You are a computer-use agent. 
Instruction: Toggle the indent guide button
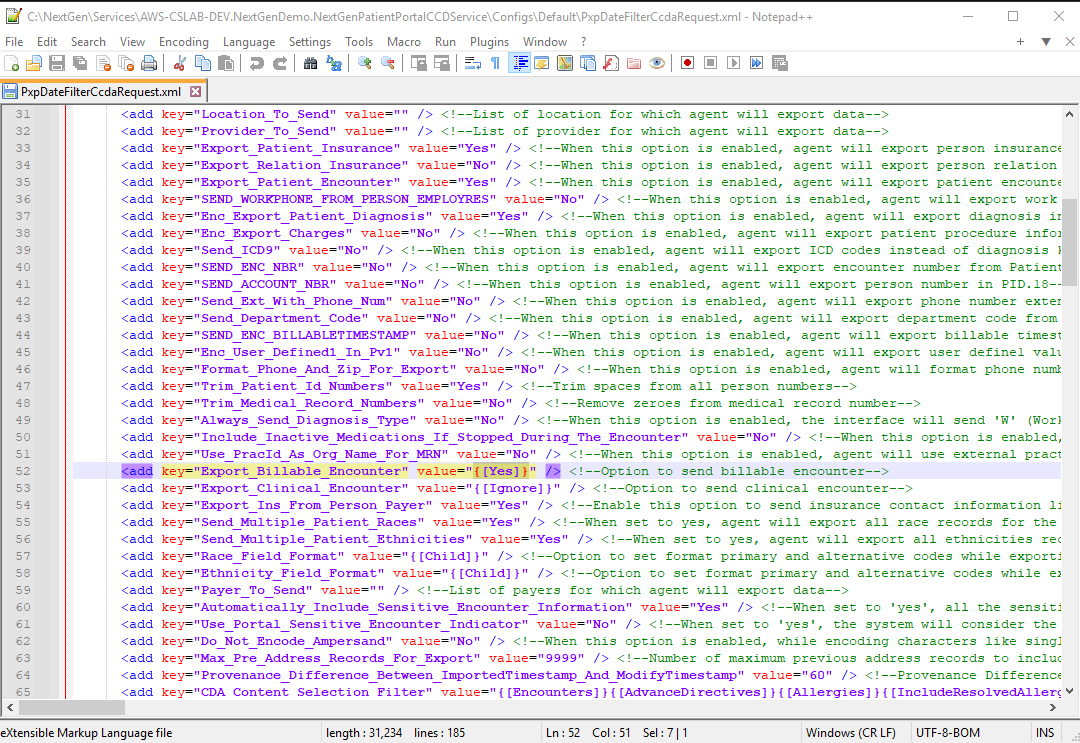(519, 63)
